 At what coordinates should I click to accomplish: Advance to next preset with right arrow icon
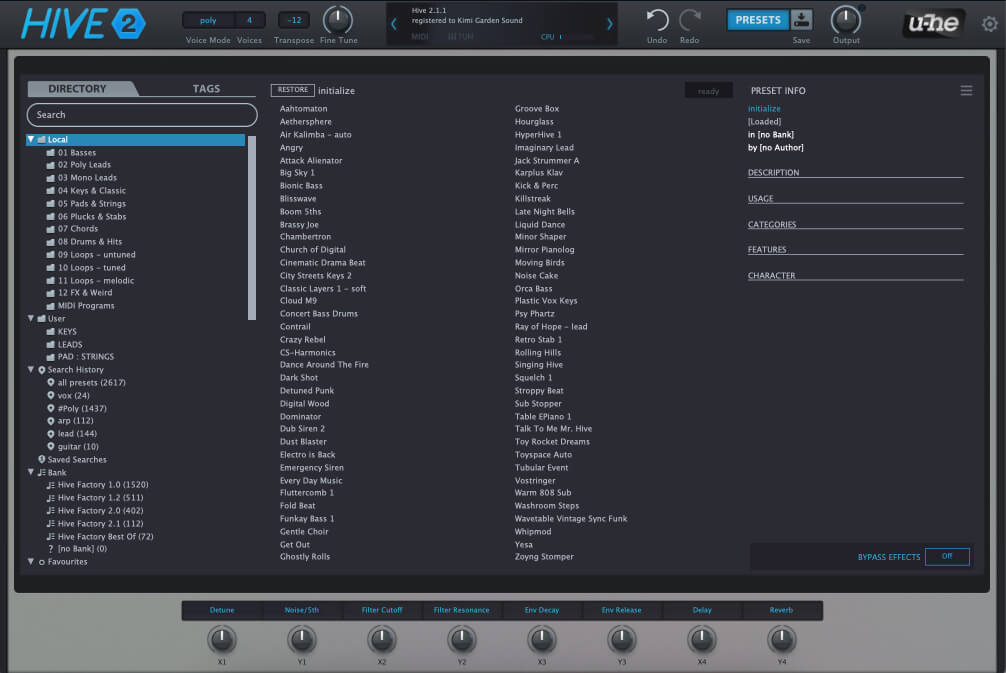click(x=610, y=24)
